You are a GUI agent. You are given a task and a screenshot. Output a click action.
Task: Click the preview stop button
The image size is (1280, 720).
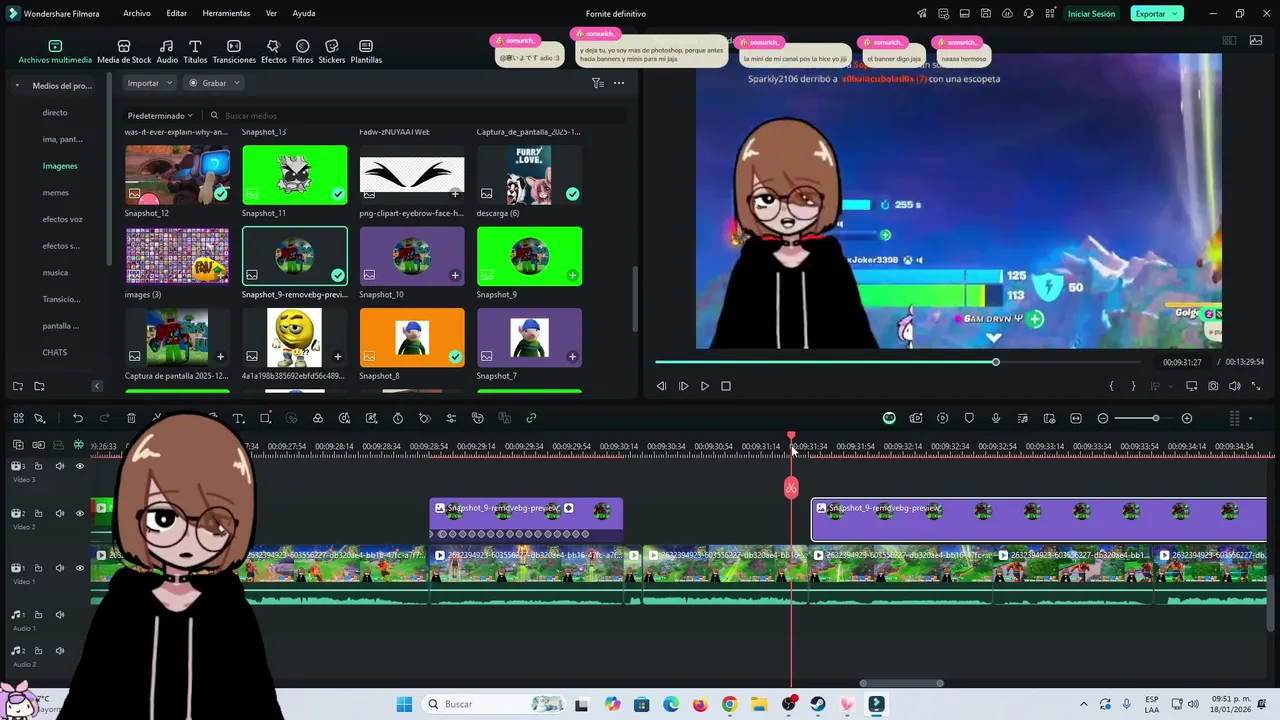coord(726,386)
